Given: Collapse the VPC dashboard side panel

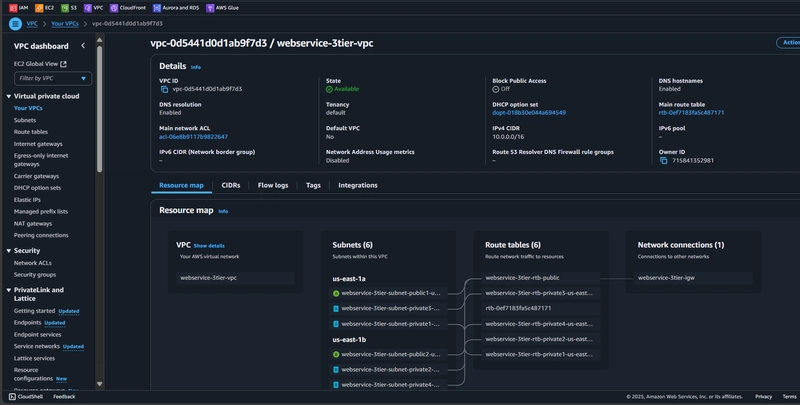Looking at the screenshot, I should 83,46.
